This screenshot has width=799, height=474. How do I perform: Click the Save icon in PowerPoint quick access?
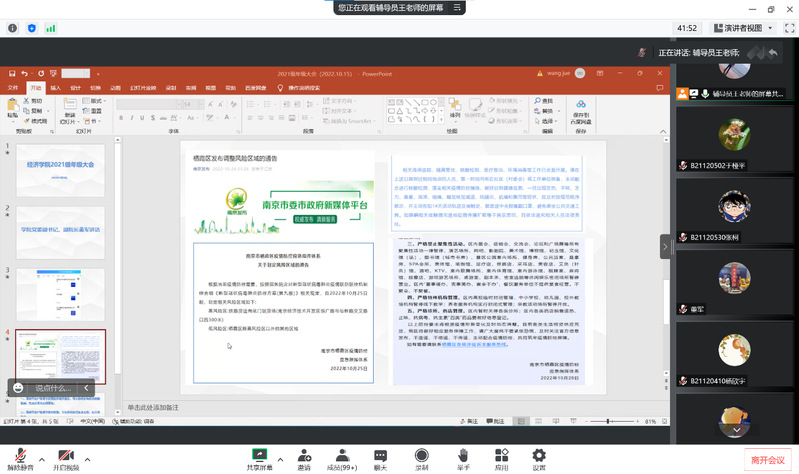[11, 73]
